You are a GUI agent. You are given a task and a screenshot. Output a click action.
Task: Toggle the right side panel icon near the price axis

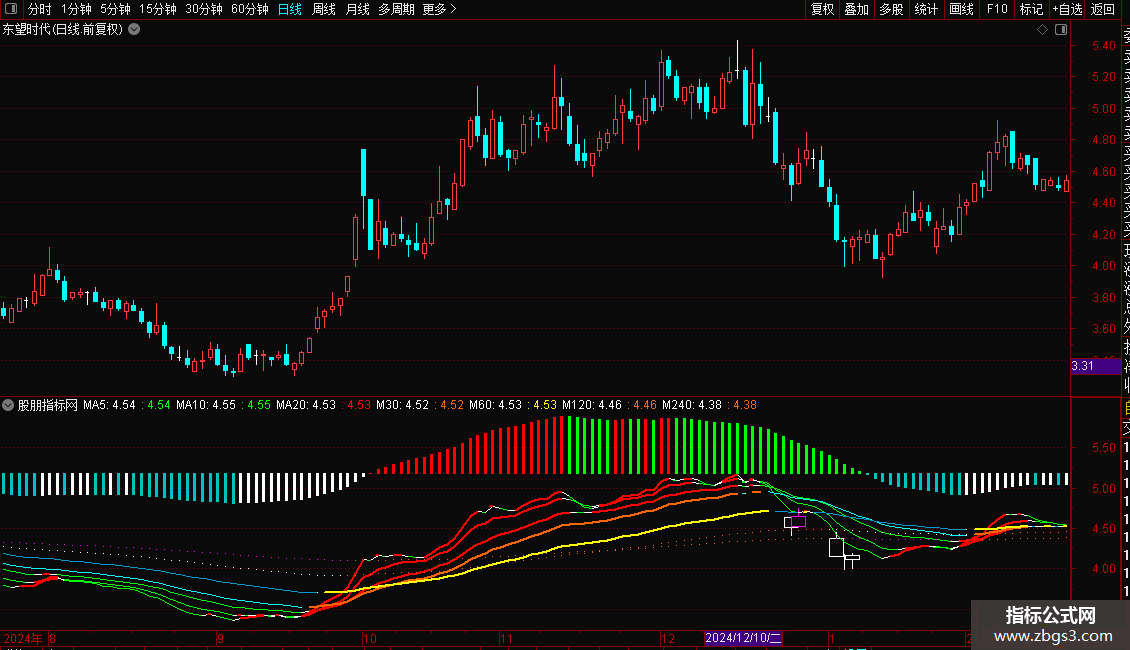1061,30
